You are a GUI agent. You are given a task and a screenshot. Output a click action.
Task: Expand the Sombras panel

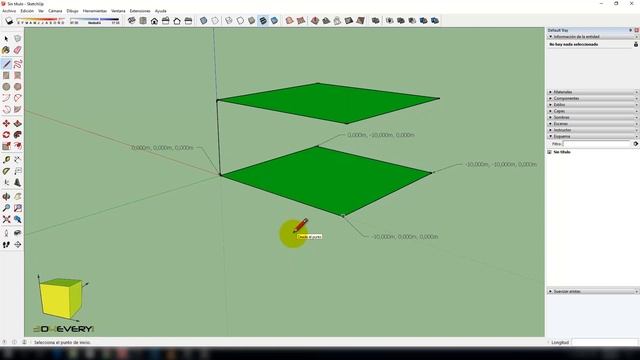coord(593,117)
